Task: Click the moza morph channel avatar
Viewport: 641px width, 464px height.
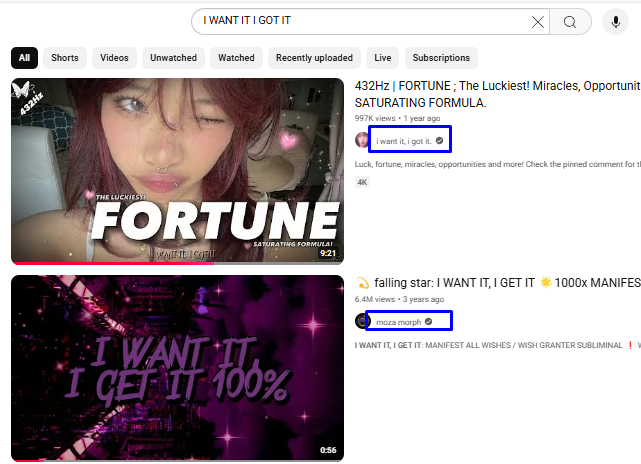Action: pos(362,321)
